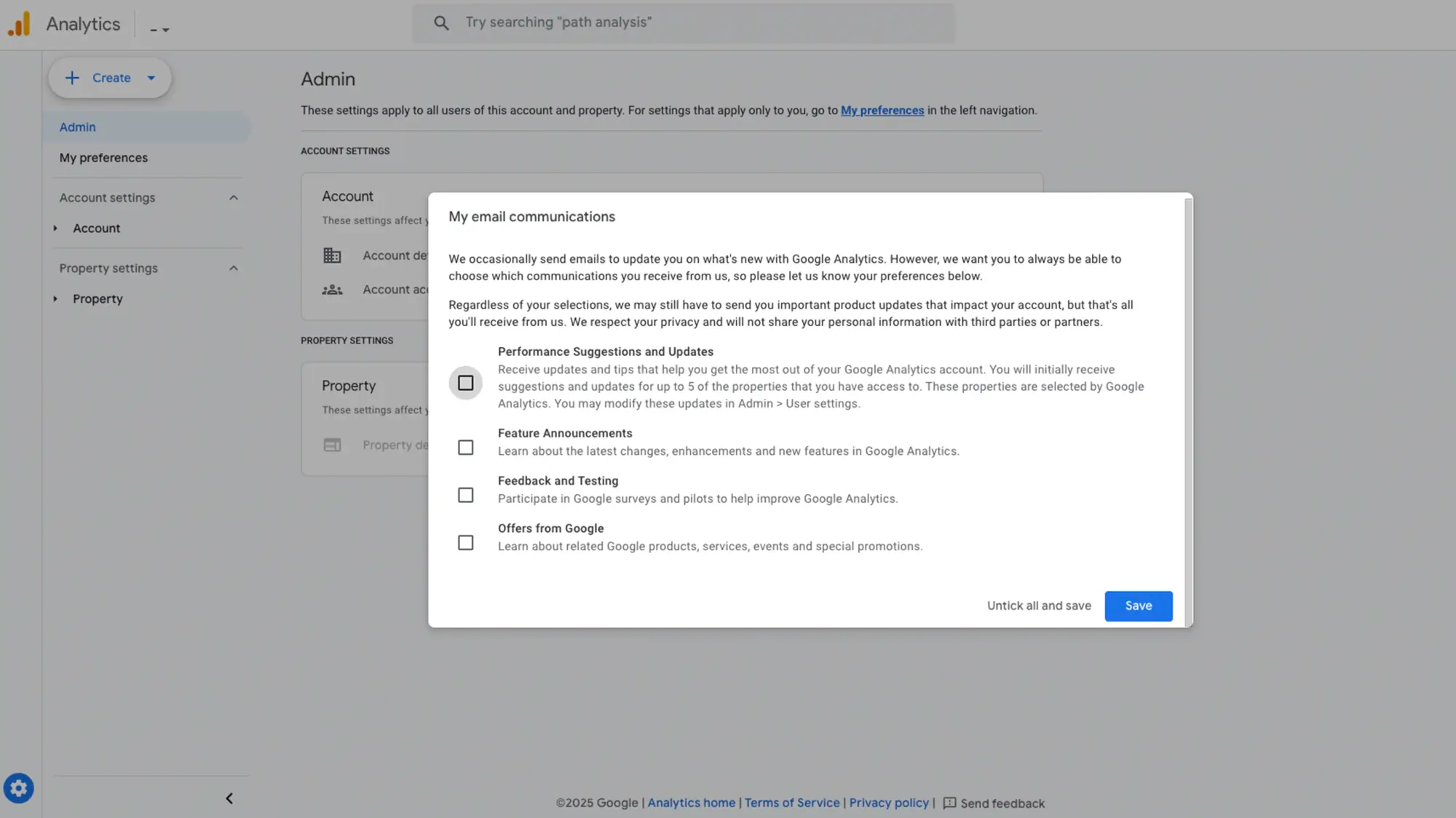
Task: Click the Account details building icon
Action: pyautogui.click(x=332, y=255)
